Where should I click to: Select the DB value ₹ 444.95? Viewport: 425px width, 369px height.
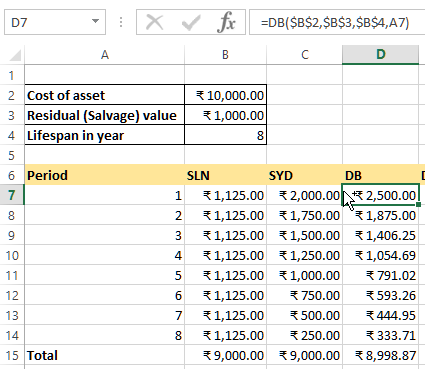pyautogui.click(x=380, y=315)
